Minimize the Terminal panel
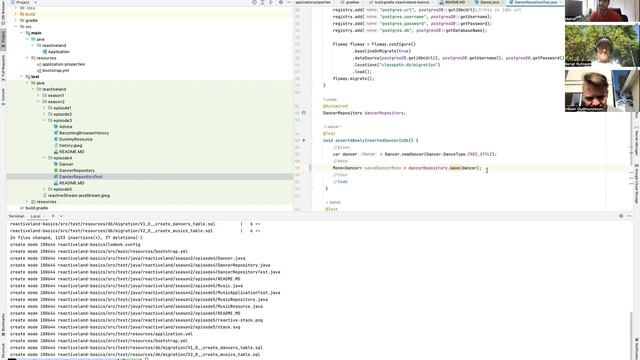The width and height of the screenshot is (640, 360). pos(629,216)
